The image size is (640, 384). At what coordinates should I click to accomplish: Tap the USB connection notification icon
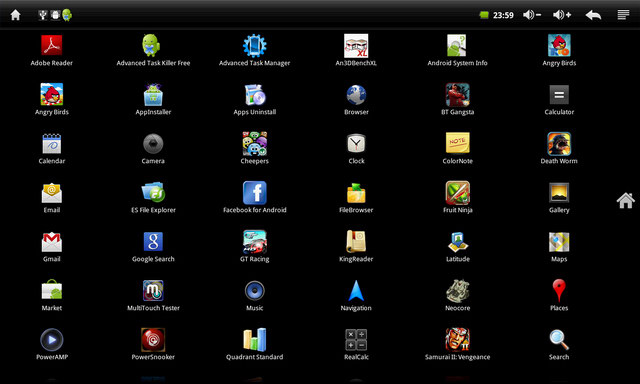click(42, 15)
